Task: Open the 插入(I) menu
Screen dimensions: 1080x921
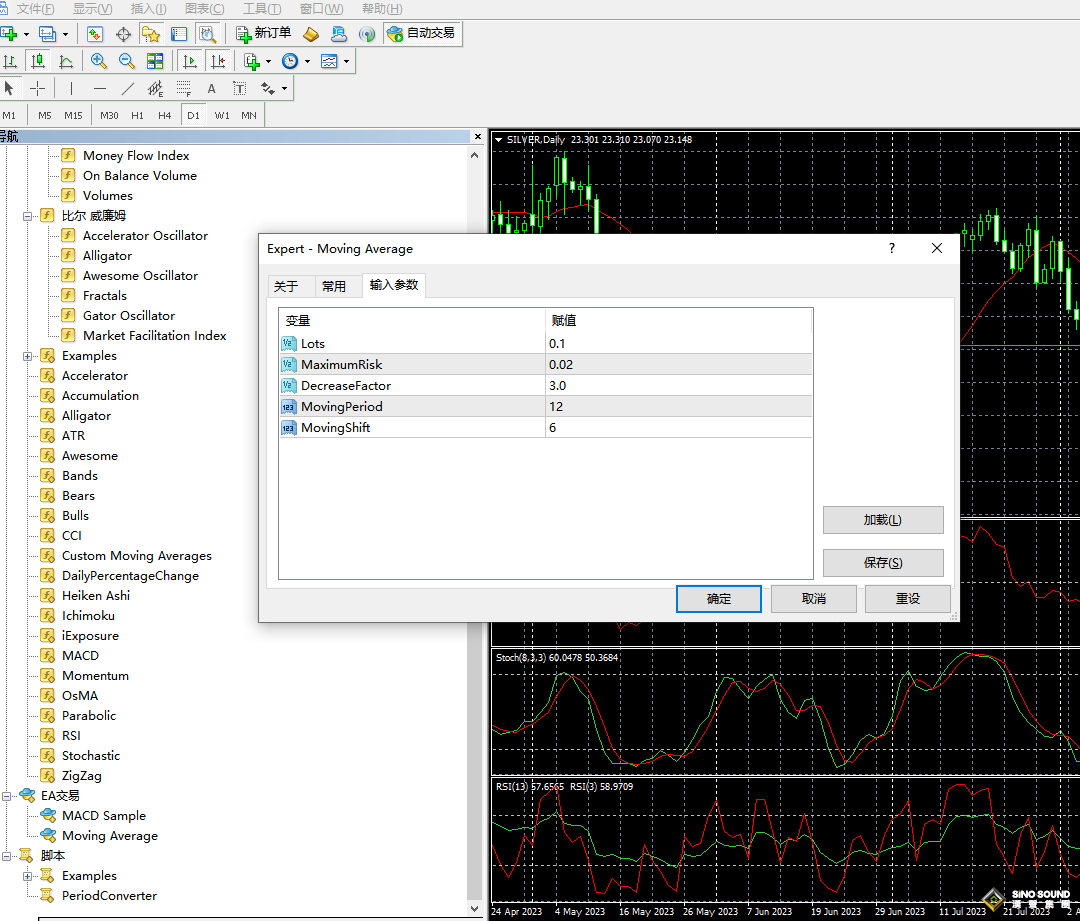Action: point(148,8)
